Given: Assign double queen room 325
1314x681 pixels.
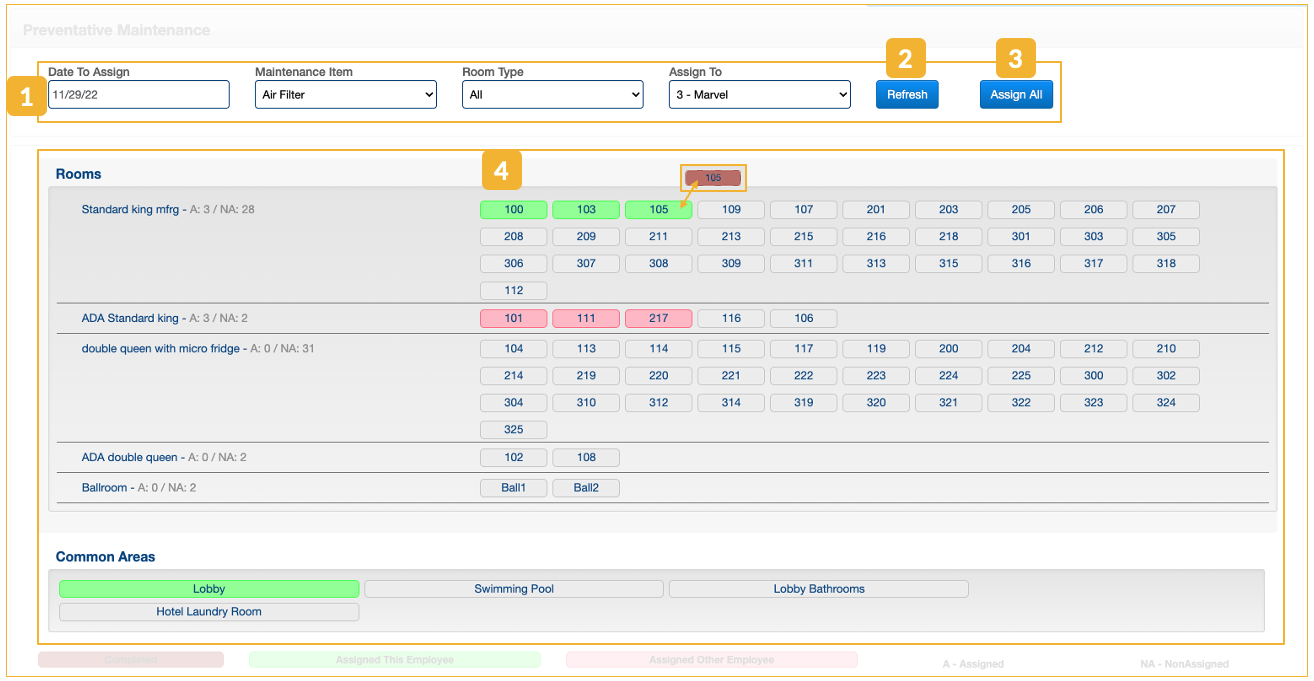Looking at the screenshot, I should click(x=514, y=430).
